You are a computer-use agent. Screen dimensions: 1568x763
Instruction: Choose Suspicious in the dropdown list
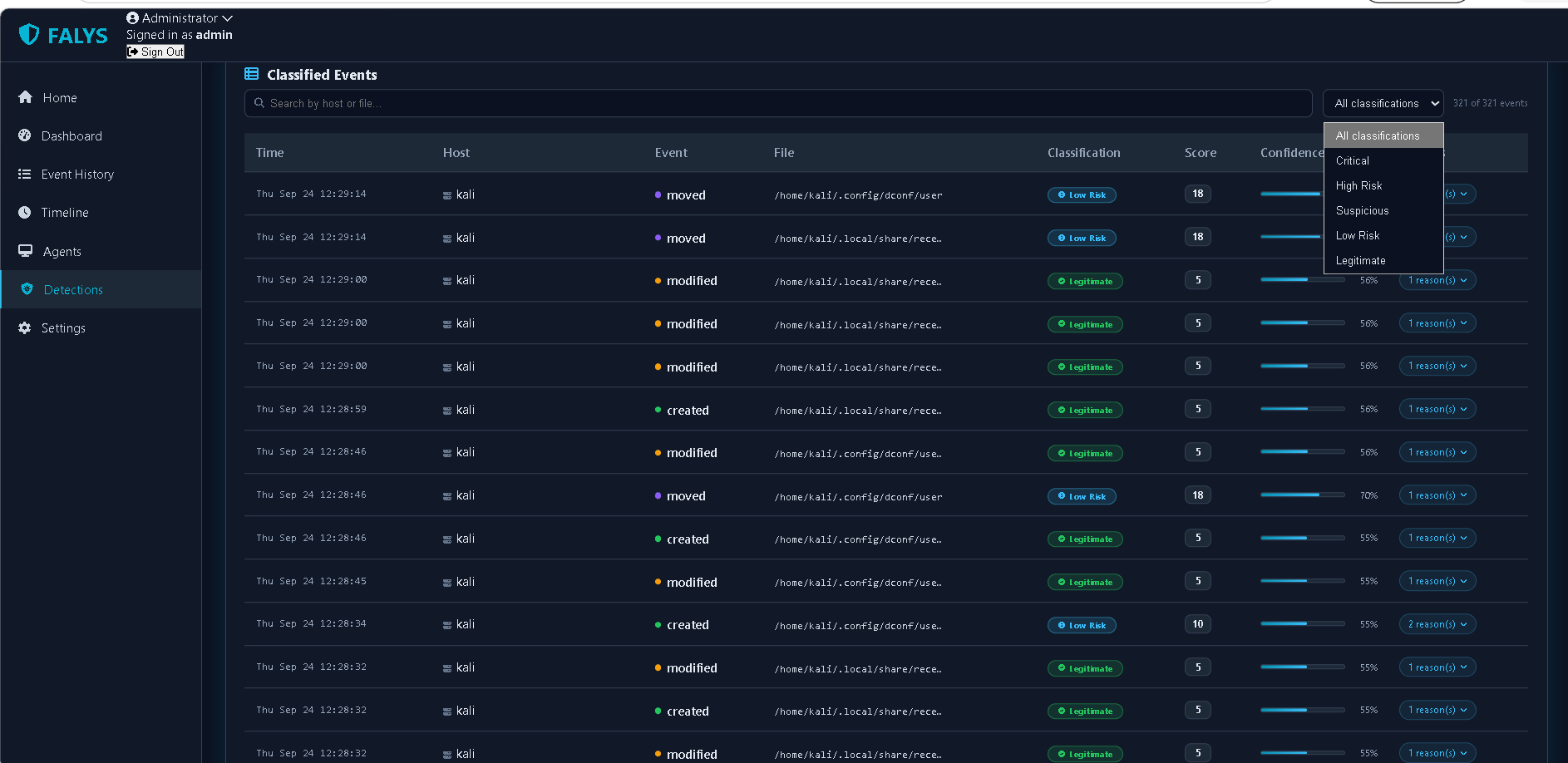pos(1383,210)
